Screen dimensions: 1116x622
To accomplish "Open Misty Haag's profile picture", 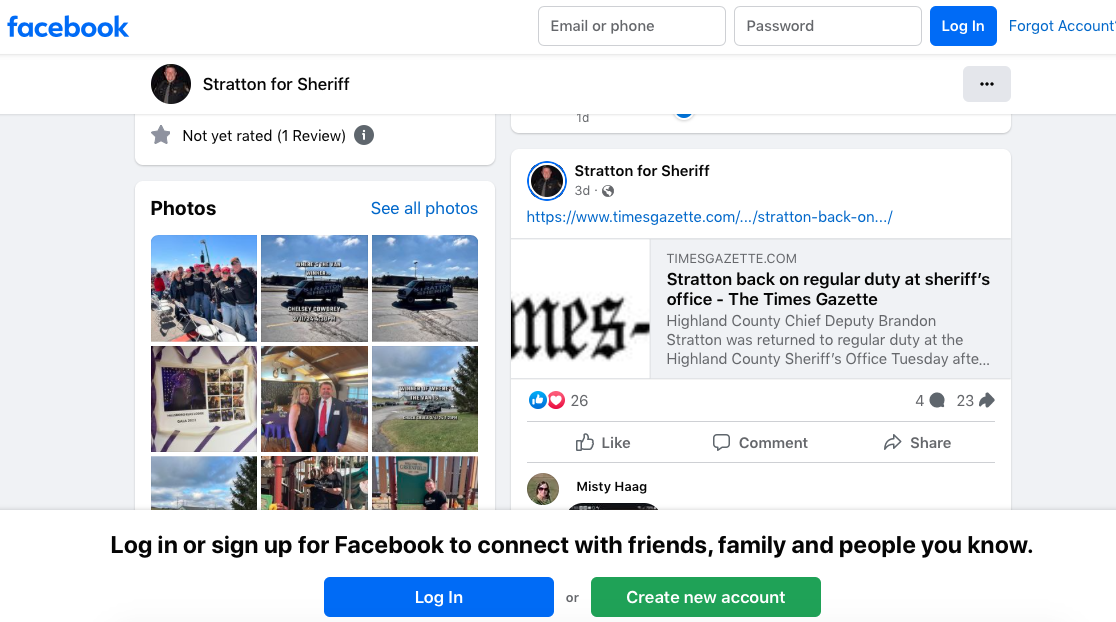I will [x=543, y=489].
